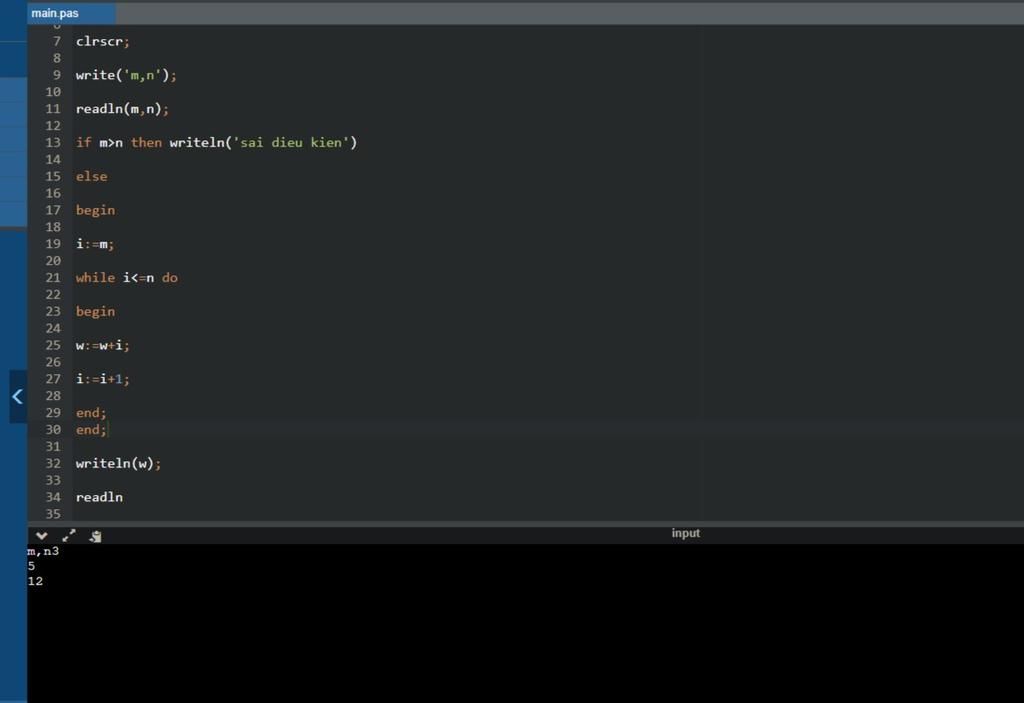Switch to the input console tab
The width and height of the screenshot is (1024, 703).
[685, 533]
